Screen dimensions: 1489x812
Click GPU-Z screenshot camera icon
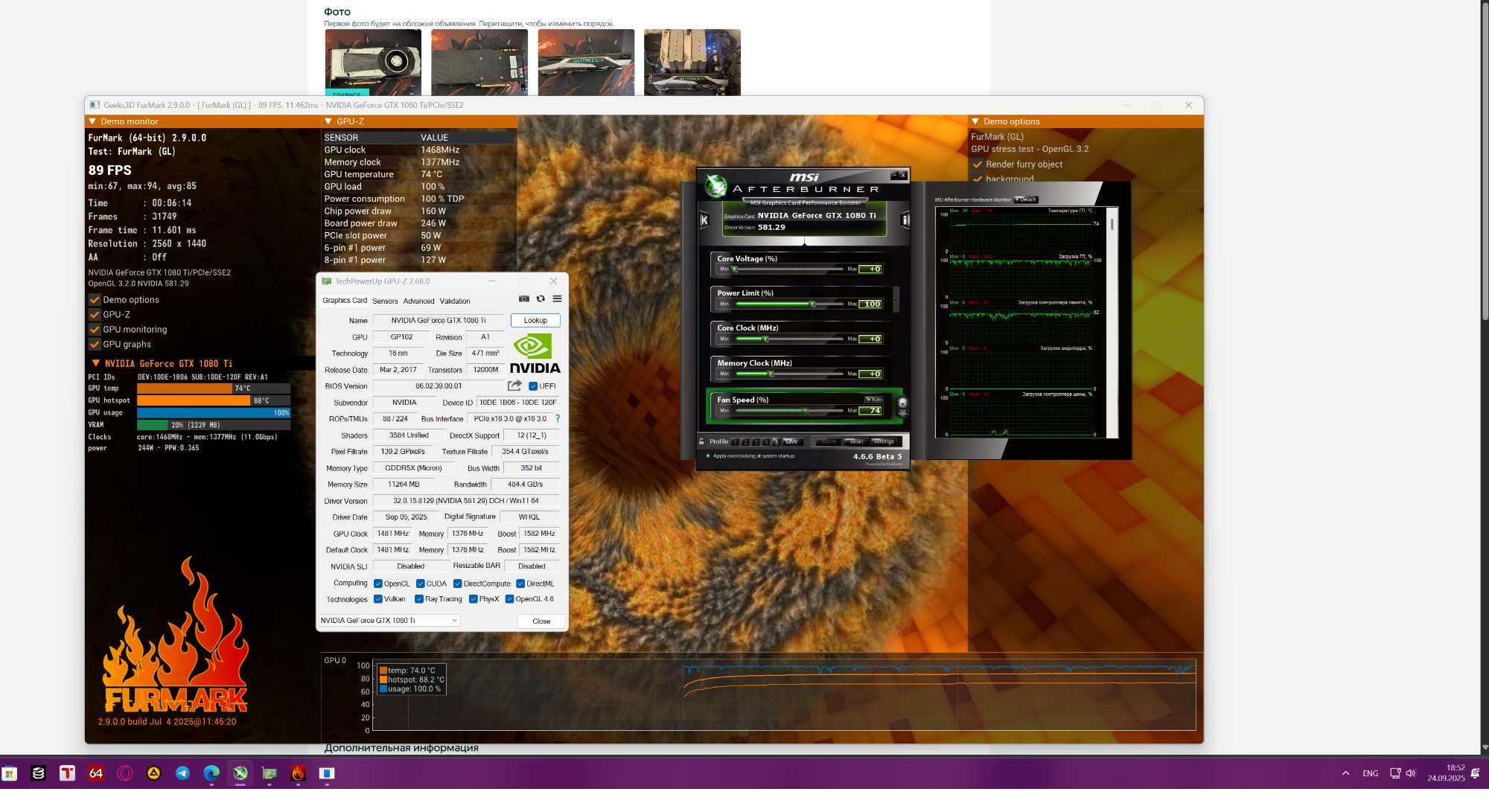click(524, 299)
